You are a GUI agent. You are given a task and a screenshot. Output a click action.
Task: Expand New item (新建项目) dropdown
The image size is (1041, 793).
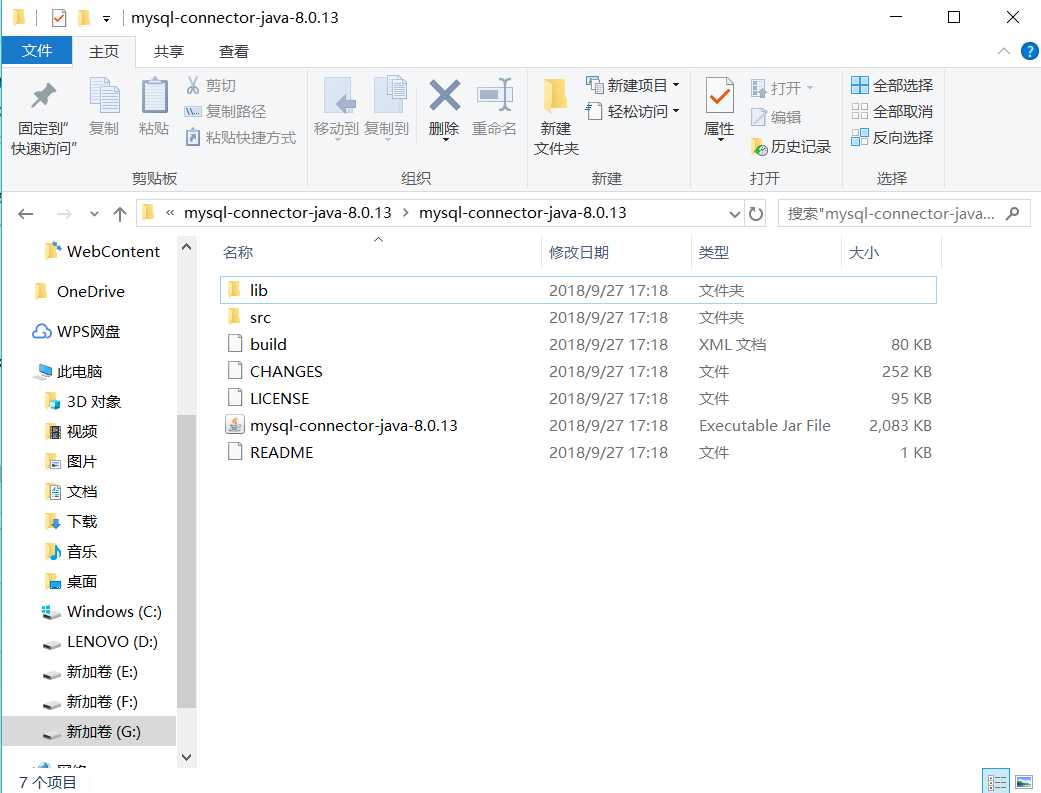[x=676, y=85]
